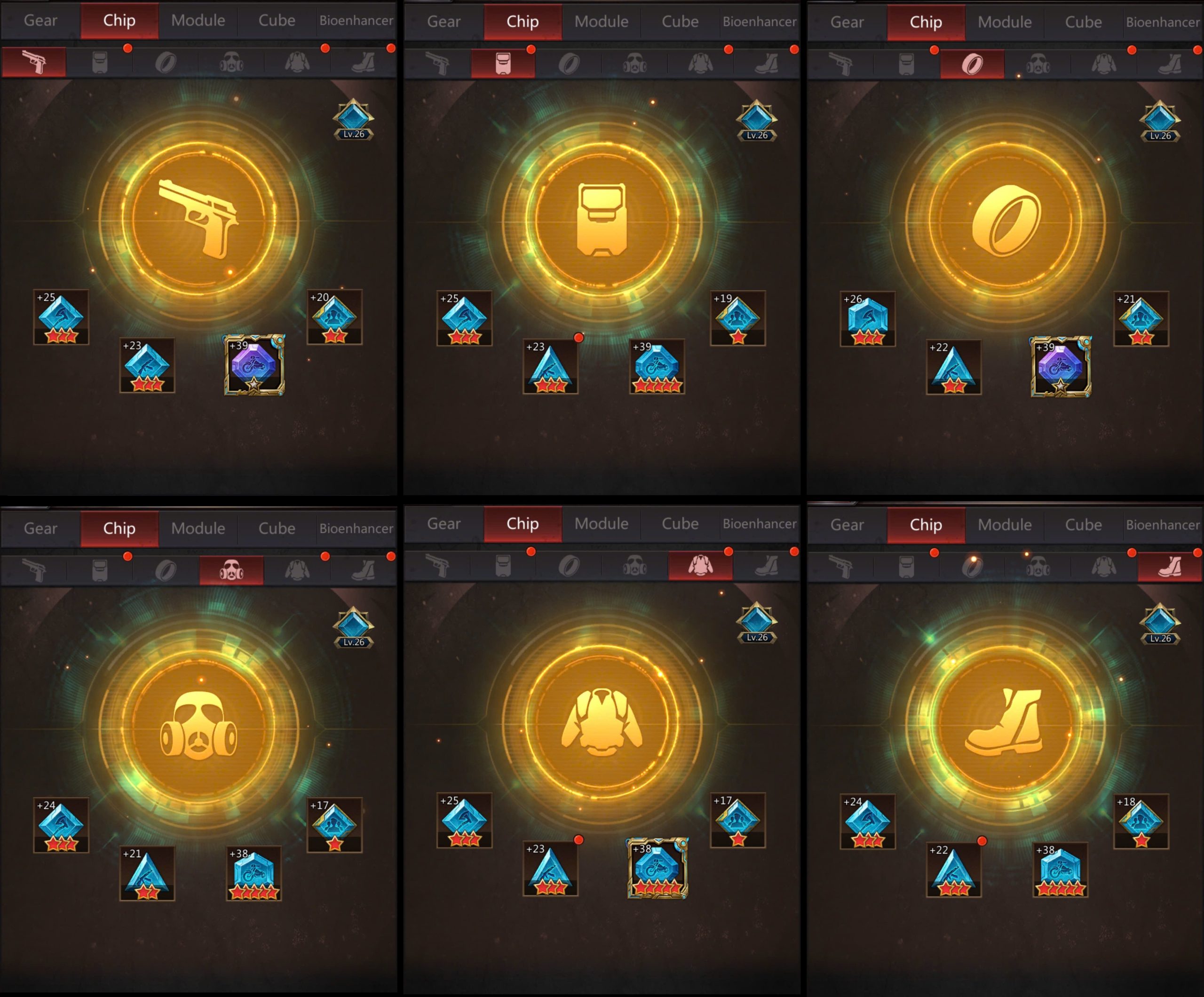Click the large golden backpack armor emblem
1204x997 pixels.
click(x=602, y=220)
